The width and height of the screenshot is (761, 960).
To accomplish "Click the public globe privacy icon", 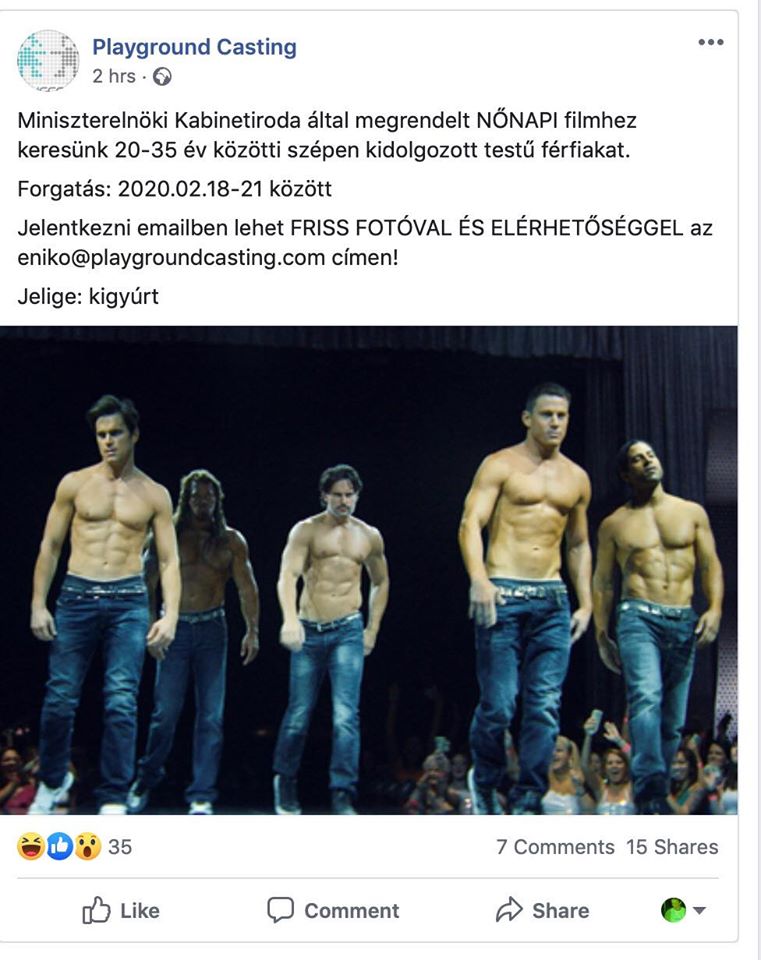I will tap(162, 77).
